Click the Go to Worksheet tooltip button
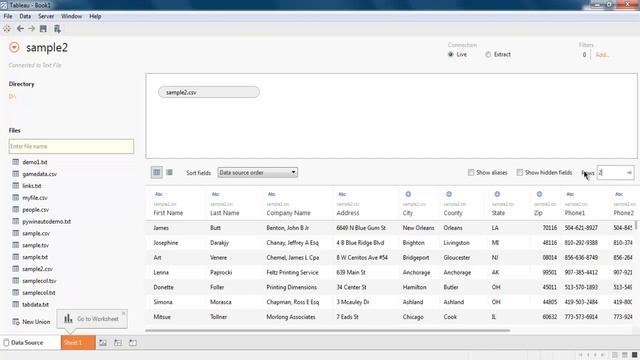Image resolution: width=640 pixels, height=360 pixels. (x=92, y=319)
